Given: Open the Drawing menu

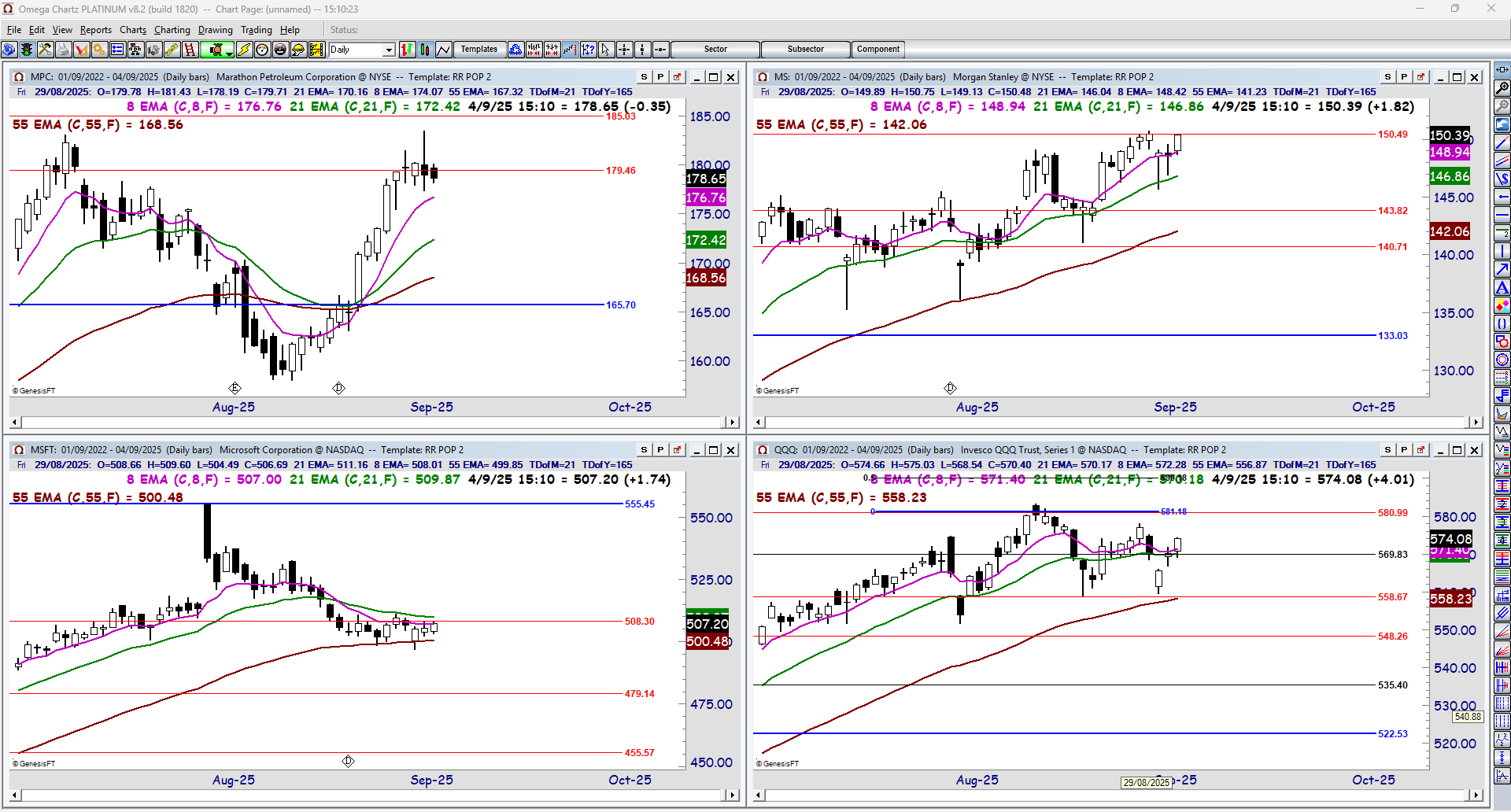Looking at the screenshot, I should [x=216, y=30].
